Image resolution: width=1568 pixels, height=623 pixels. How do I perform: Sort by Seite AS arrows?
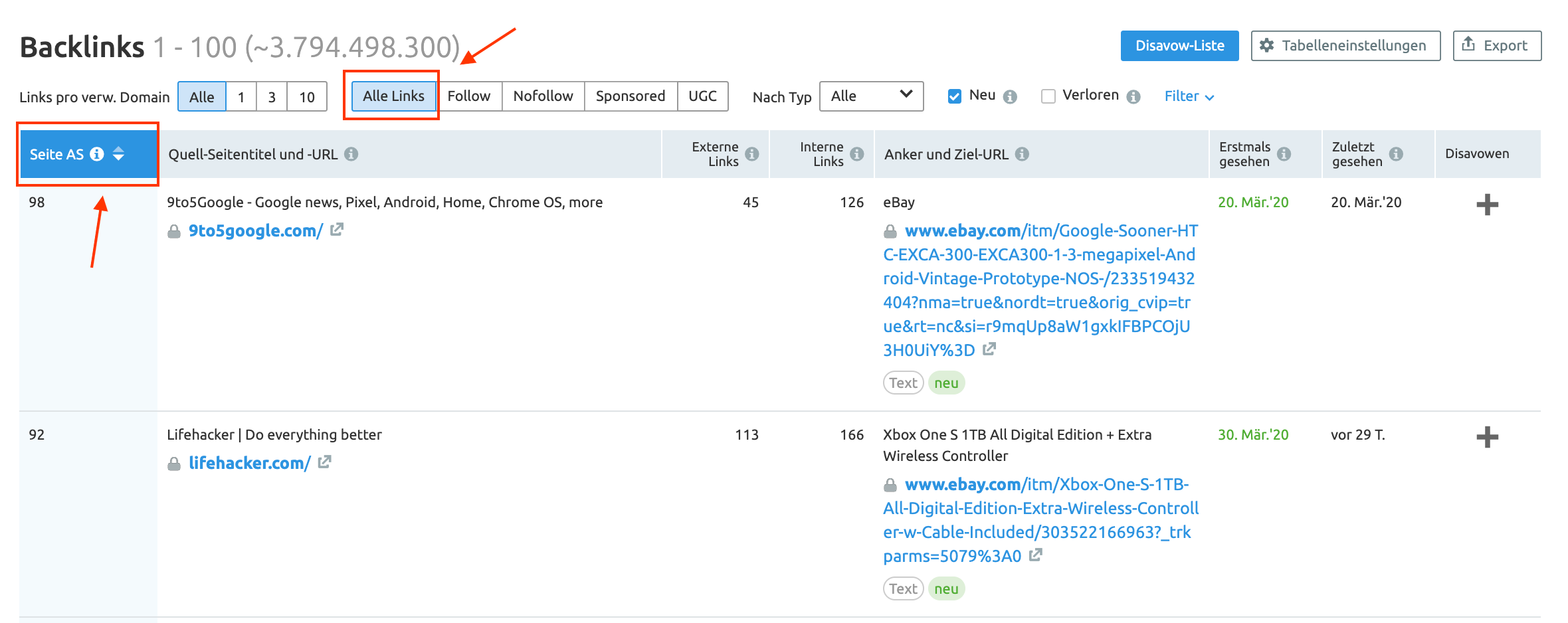pyautogui.click(x=118, y=153)
